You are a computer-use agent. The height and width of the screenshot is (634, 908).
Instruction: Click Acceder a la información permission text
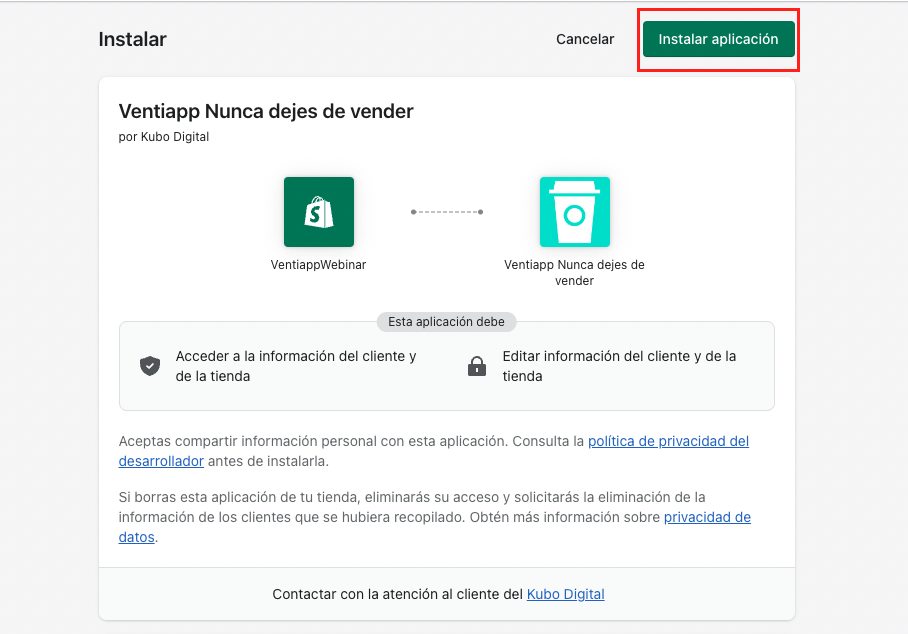tap(296, 366)
